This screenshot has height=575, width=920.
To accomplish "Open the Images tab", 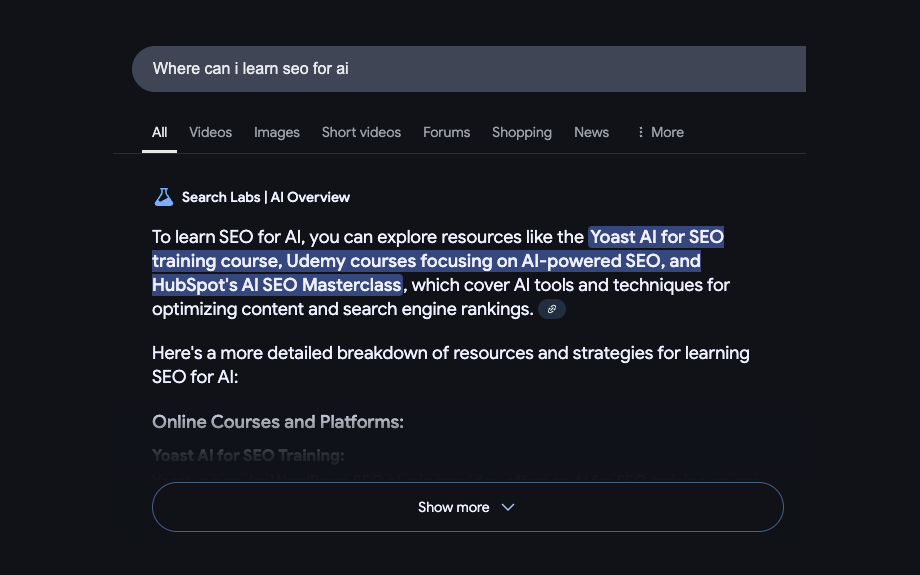I will point(277,133).
